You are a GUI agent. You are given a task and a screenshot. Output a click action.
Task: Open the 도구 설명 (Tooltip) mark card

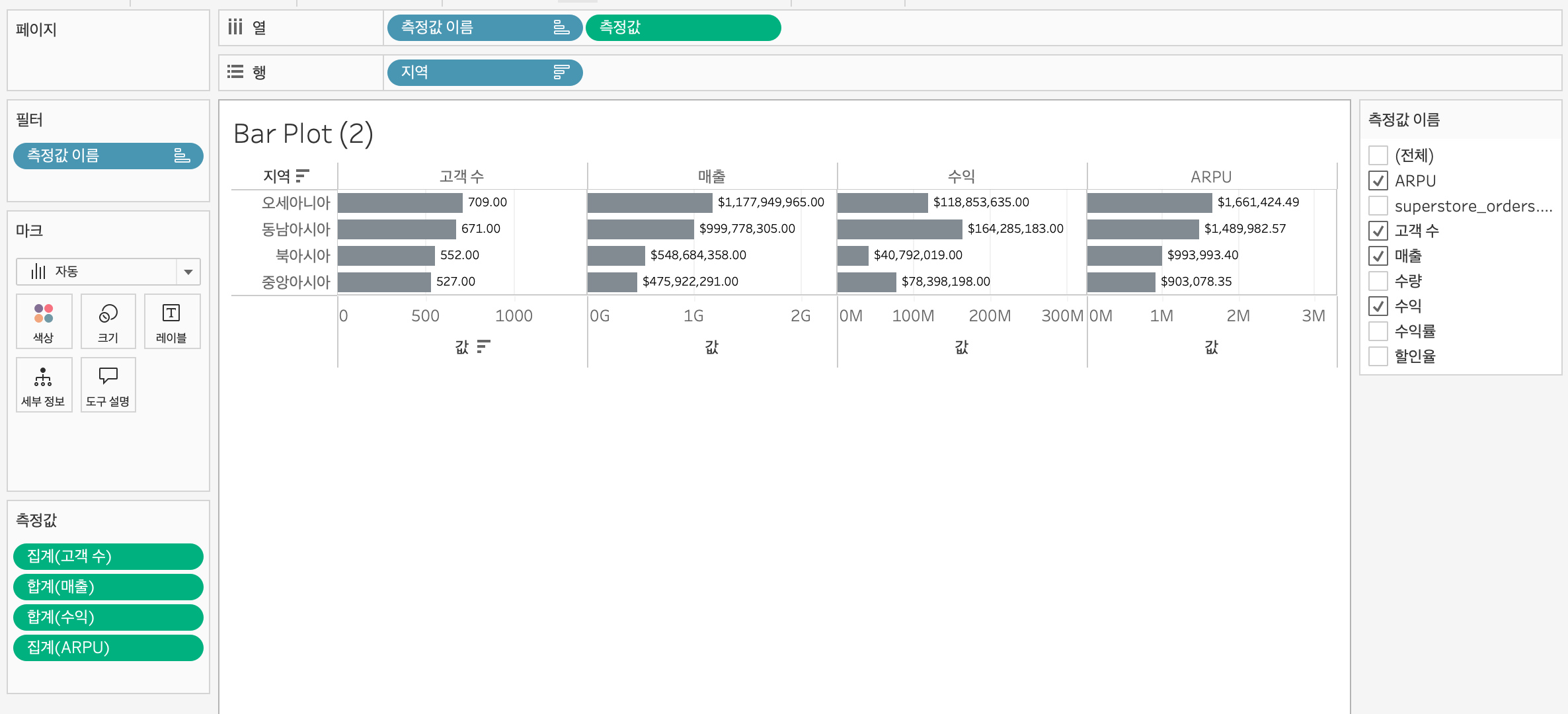pos(108,385)
